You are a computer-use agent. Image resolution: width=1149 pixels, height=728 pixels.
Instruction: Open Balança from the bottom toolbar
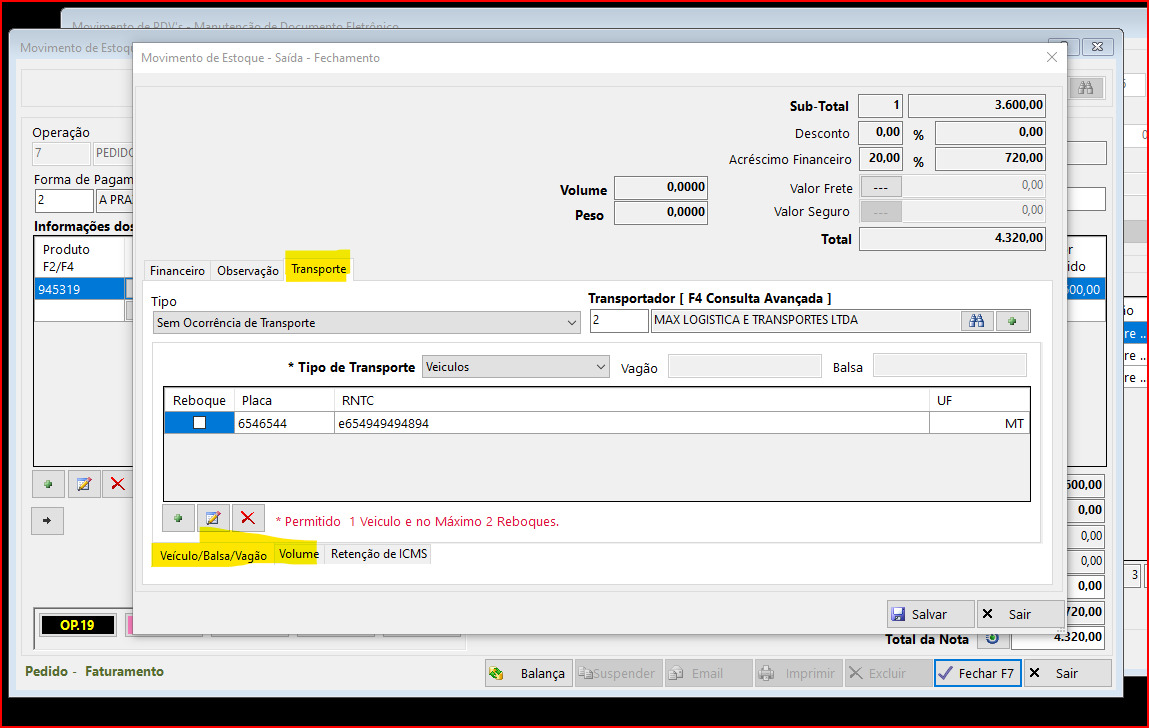point(529,673)
